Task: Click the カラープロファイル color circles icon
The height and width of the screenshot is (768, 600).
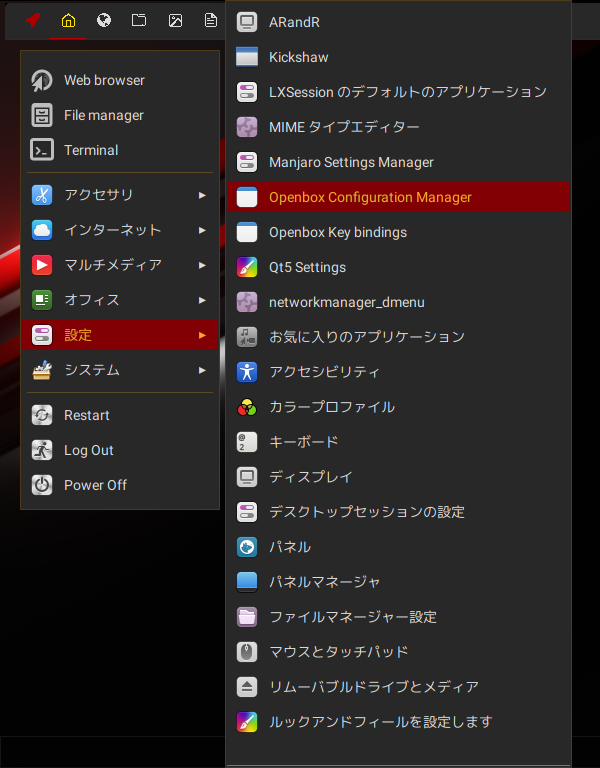Action: [247, 407]
